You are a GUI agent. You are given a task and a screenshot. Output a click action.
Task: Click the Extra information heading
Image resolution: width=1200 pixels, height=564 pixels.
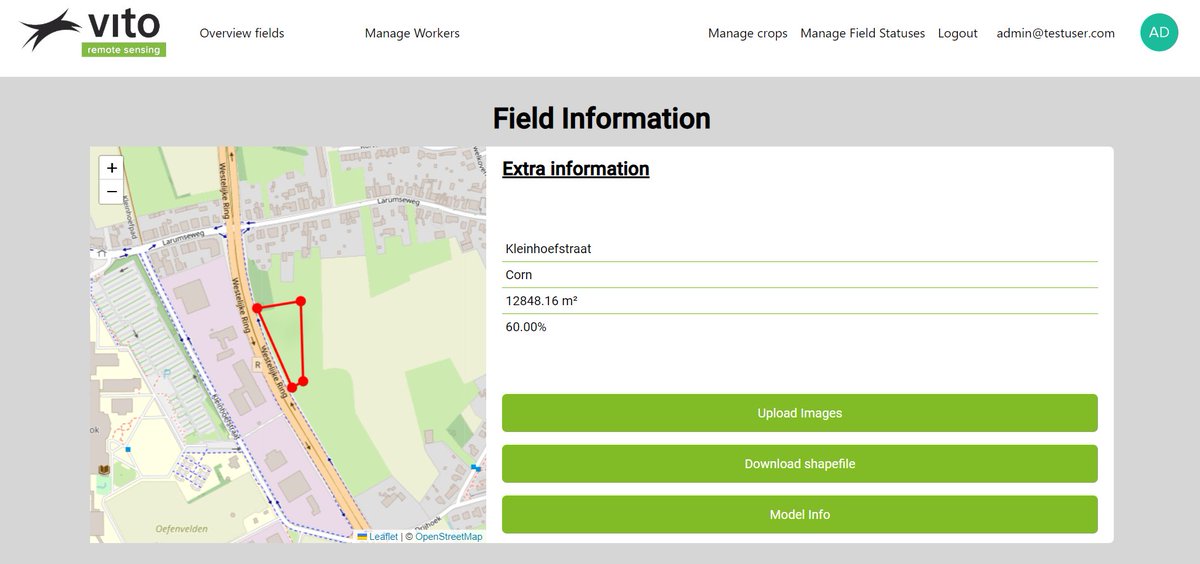pos(576,169)
